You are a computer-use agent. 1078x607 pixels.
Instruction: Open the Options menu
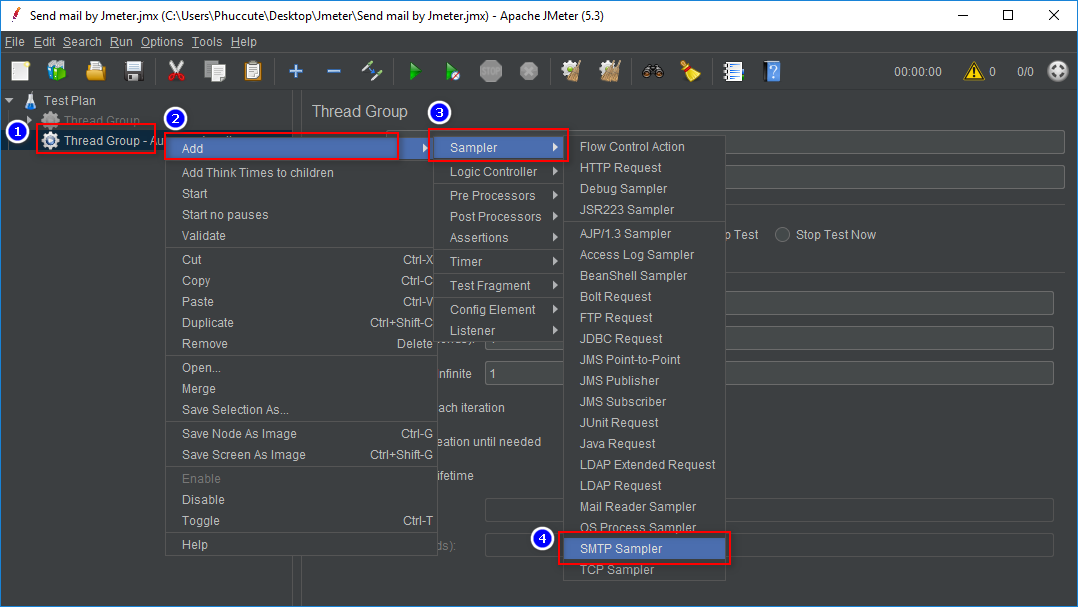[162, 42]
